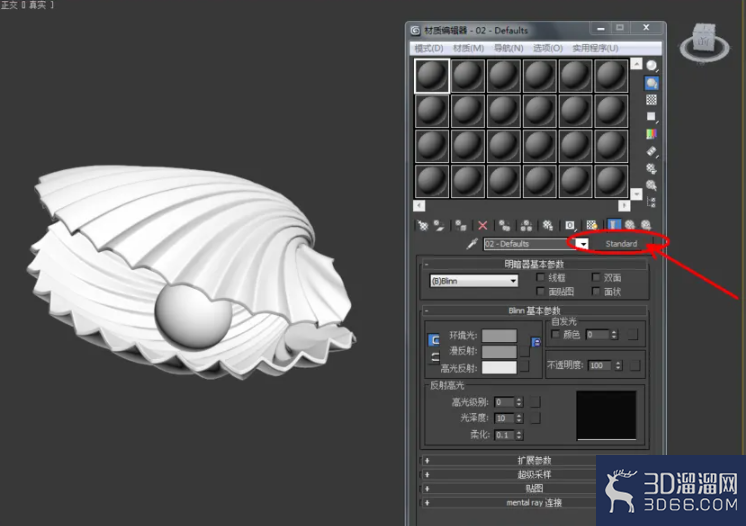Click the 不透明度 spinner arrows
The height and width of the screenshot is (526, 746).
[618, 365]
